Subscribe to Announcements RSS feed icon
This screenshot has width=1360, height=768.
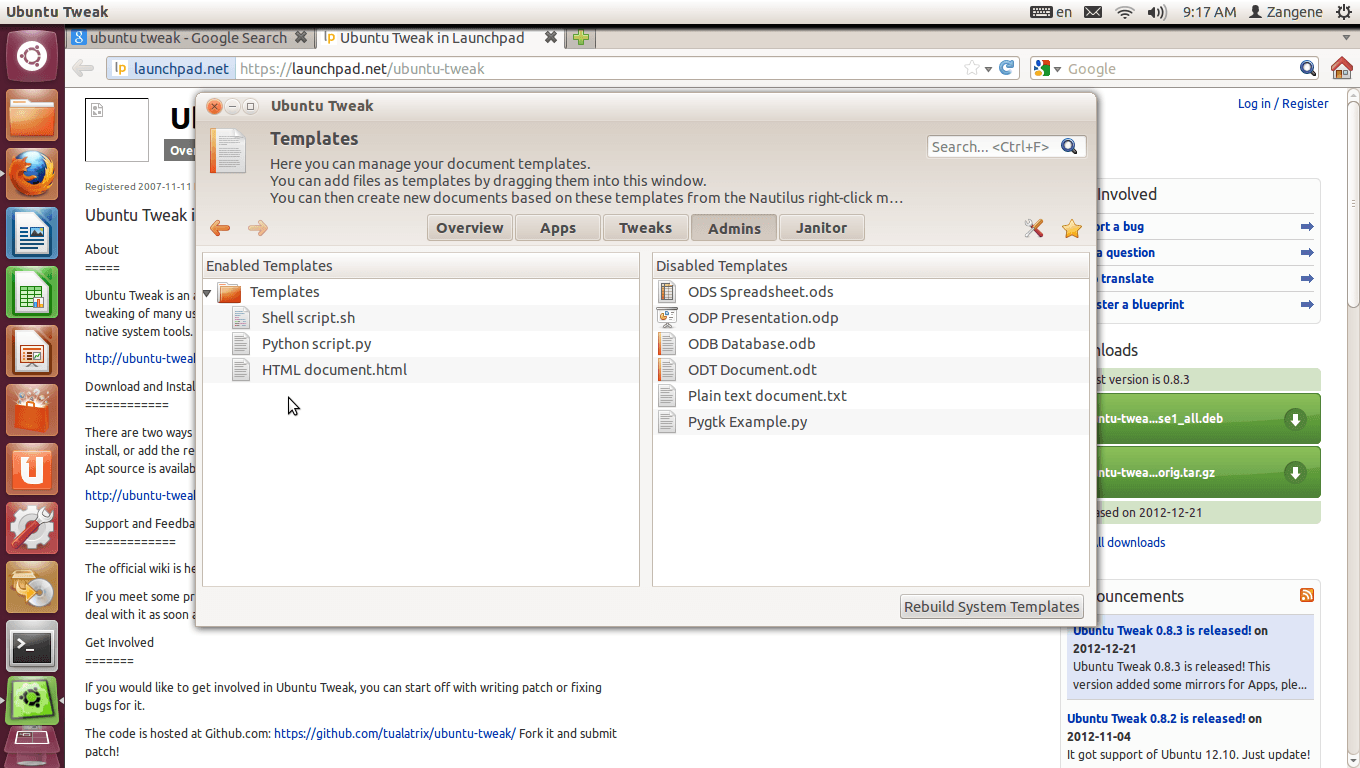click(x=1307, y=595)
